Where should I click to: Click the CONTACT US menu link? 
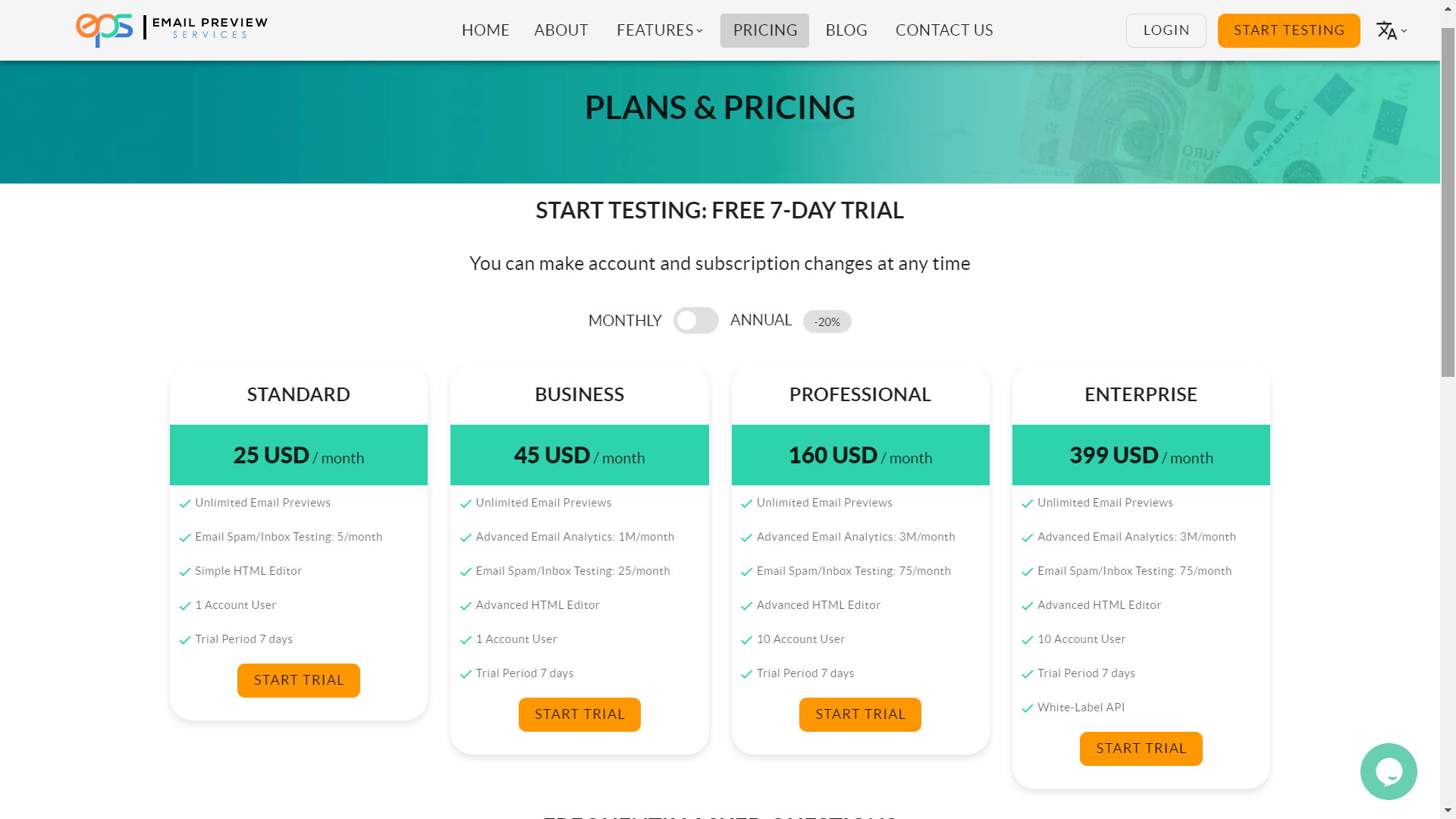point(944,29)
